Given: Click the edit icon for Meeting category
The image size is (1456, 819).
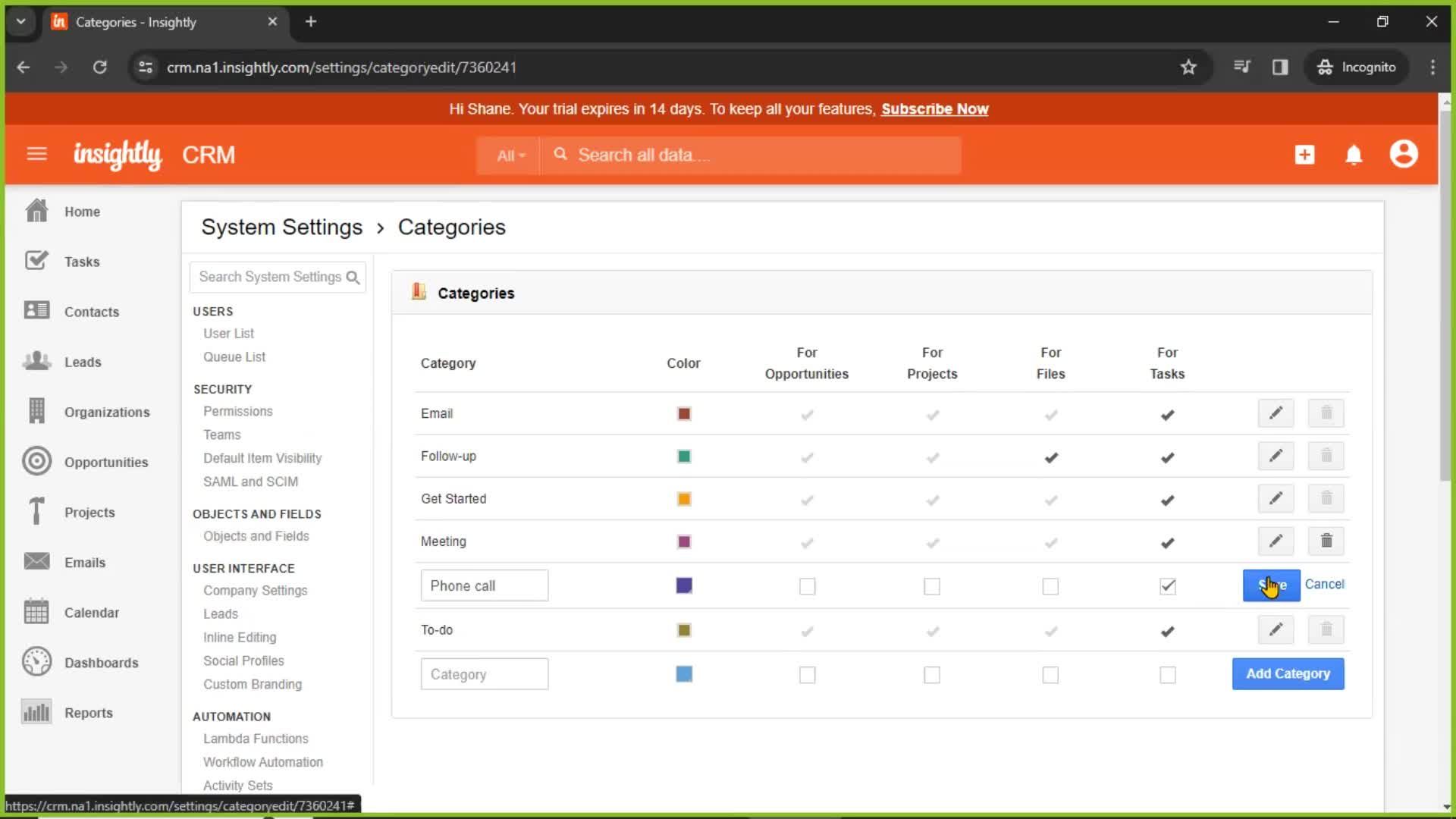Looking at the screenshot, I should (1276, 541).
